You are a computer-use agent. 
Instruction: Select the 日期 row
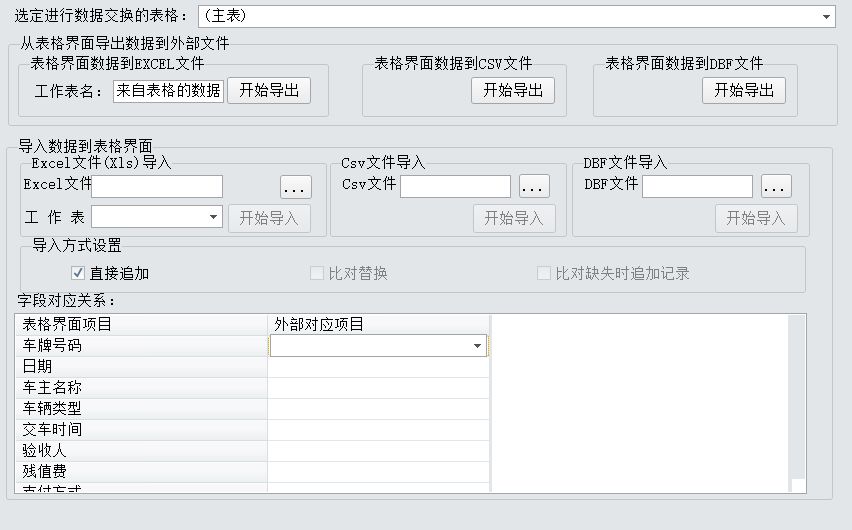[141, 367]
